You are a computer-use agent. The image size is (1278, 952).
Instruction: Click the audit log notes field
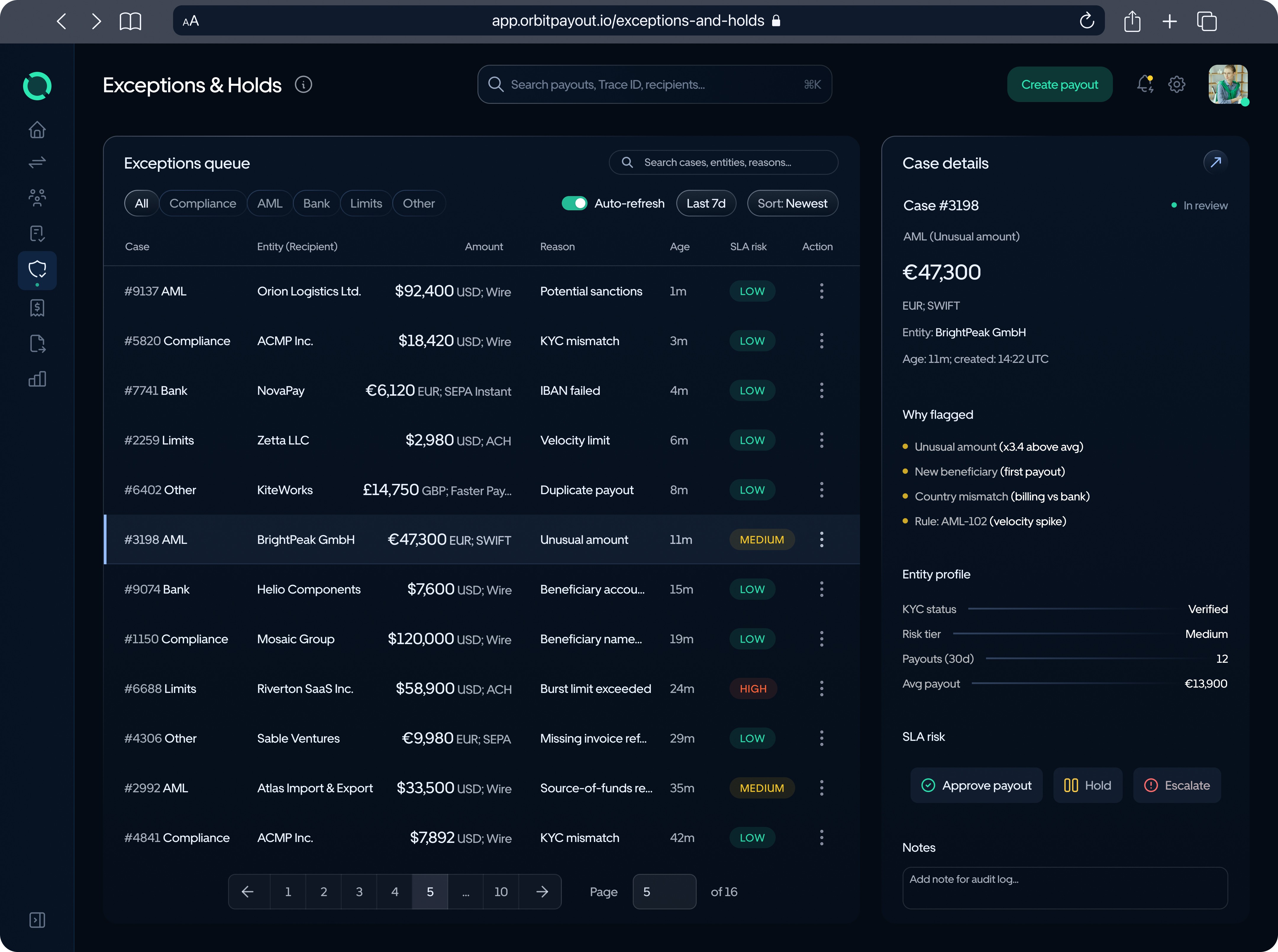tap(1064, 888)
